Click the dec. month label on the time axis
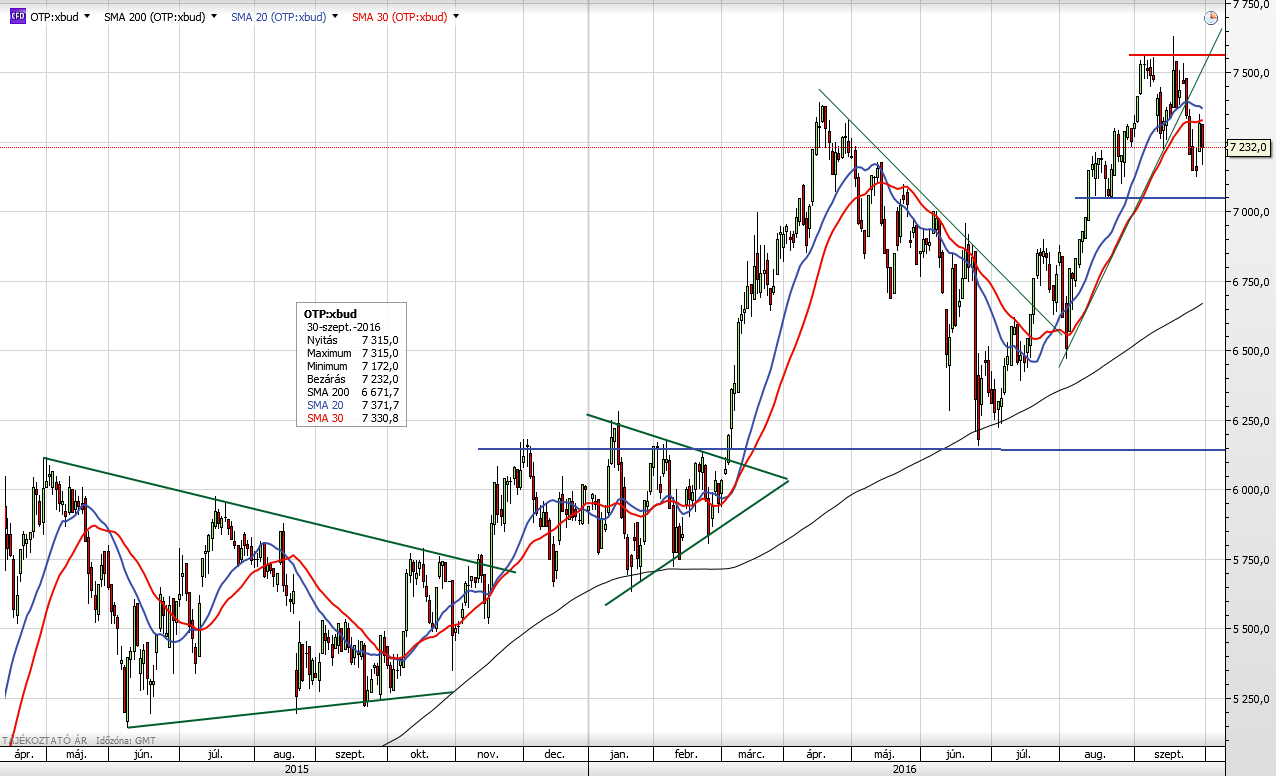 point(553,753)
